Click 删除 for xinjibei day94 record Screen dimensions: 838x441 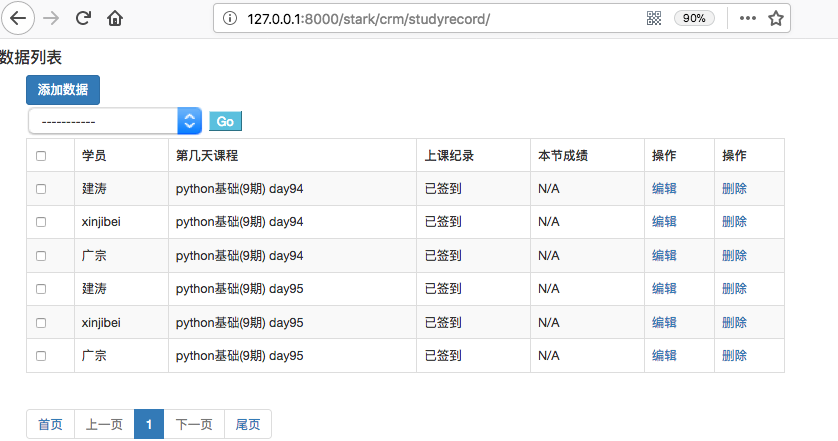point(734,222)
